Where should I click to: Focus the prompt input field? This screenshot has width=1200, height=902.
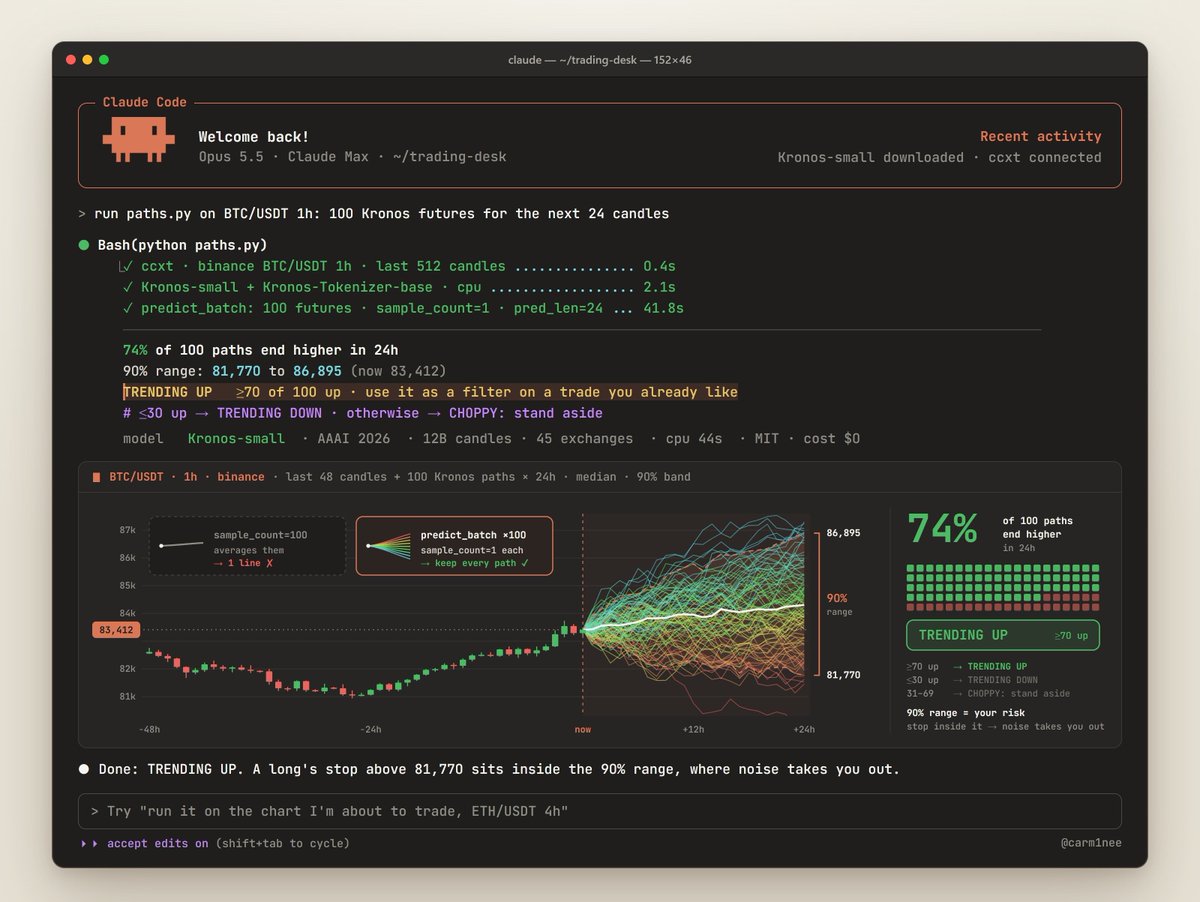coord(600,811)
